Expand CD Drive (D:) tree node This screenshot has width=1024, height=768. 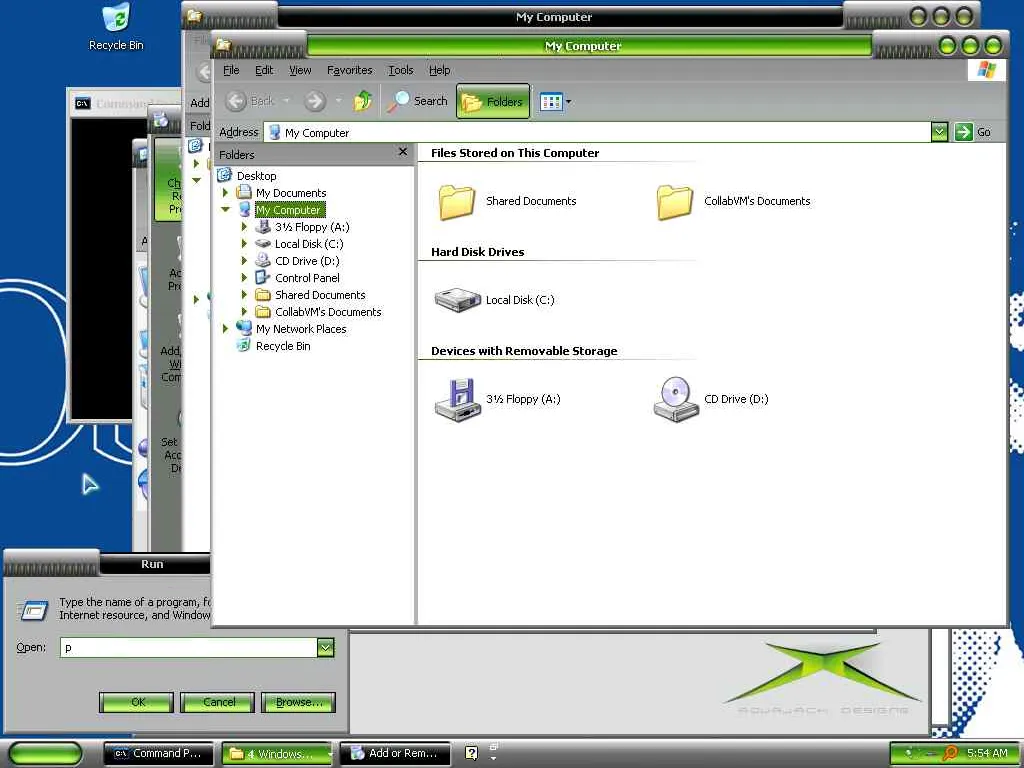[244, 261]
